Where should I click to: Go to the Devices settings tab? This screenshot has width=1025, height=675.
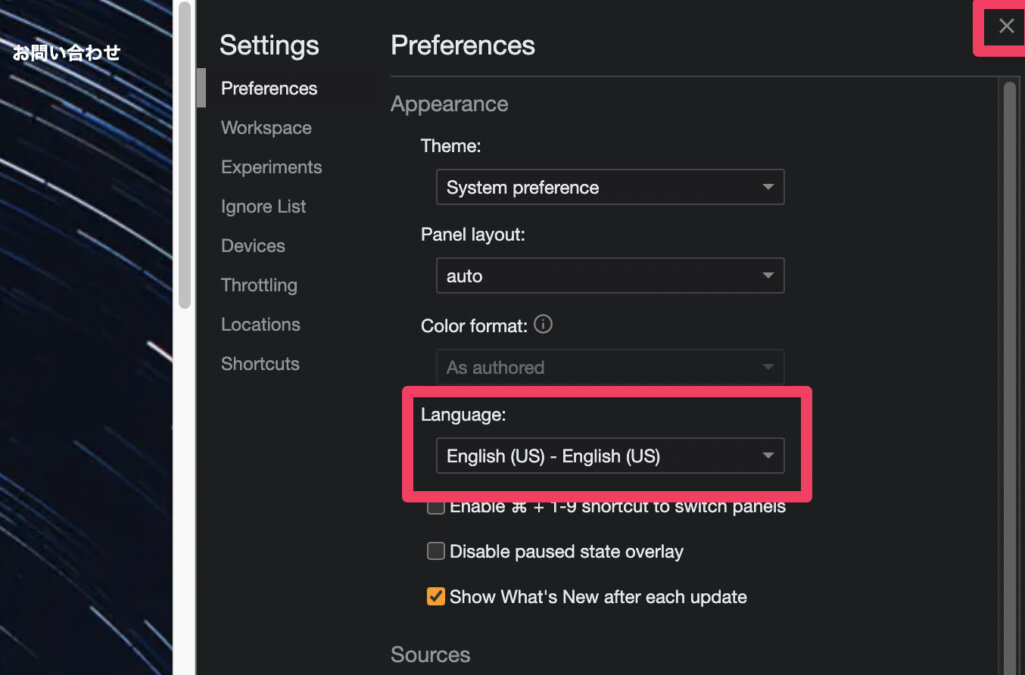click(253, 246)
